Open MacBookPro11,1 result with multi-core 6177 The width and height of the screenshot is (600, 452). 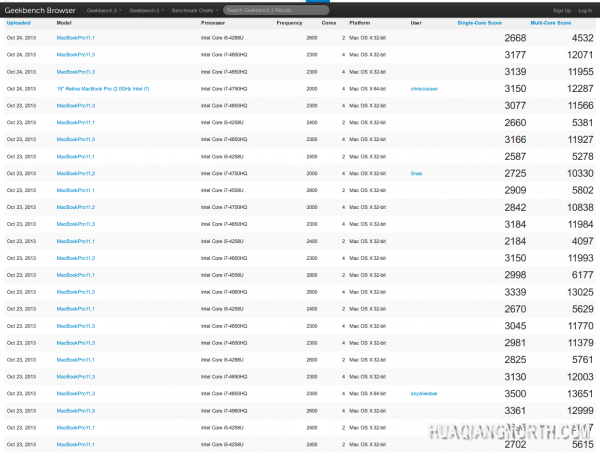(x=75, y=275)
